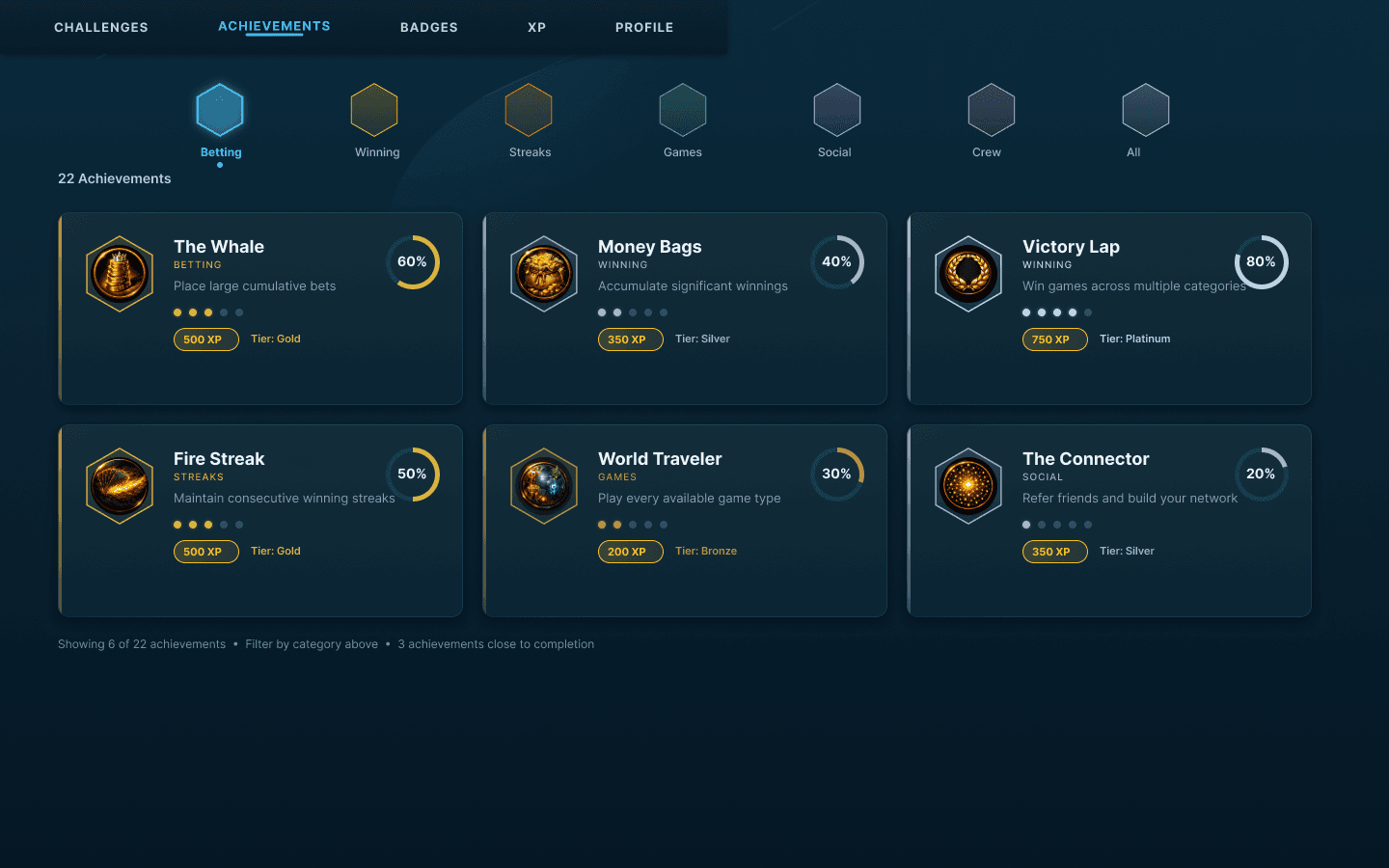Click the Victory Lap laurel badge icon
Viewport: 1389px width, 868px height.
(968, 274)
